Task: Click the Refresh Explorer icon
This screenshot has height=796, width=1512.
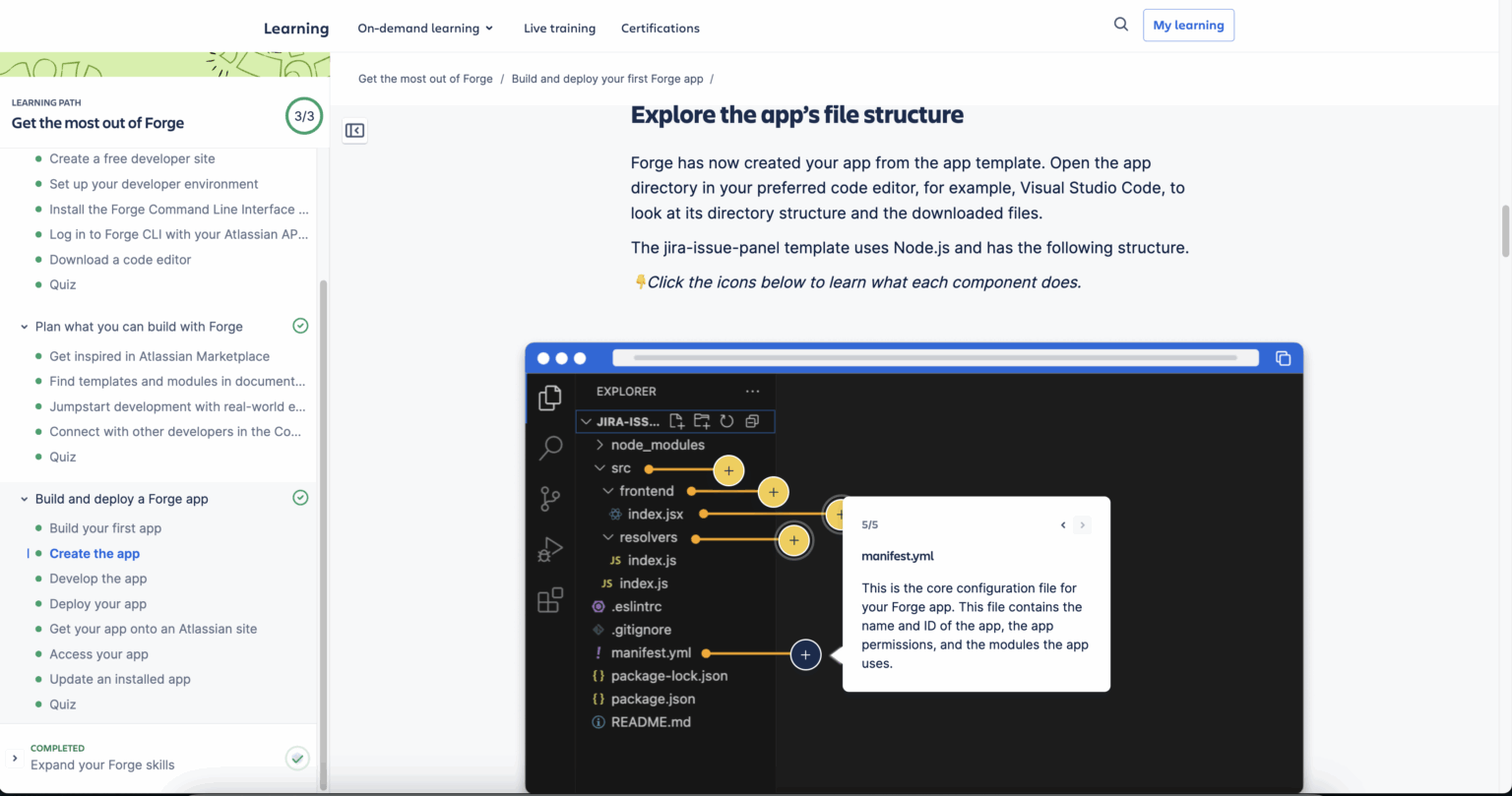Action: 725,420
